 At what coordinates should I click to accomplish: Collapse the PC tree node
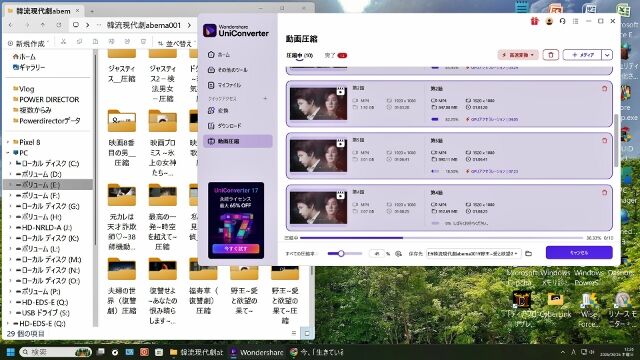(8, 153)
